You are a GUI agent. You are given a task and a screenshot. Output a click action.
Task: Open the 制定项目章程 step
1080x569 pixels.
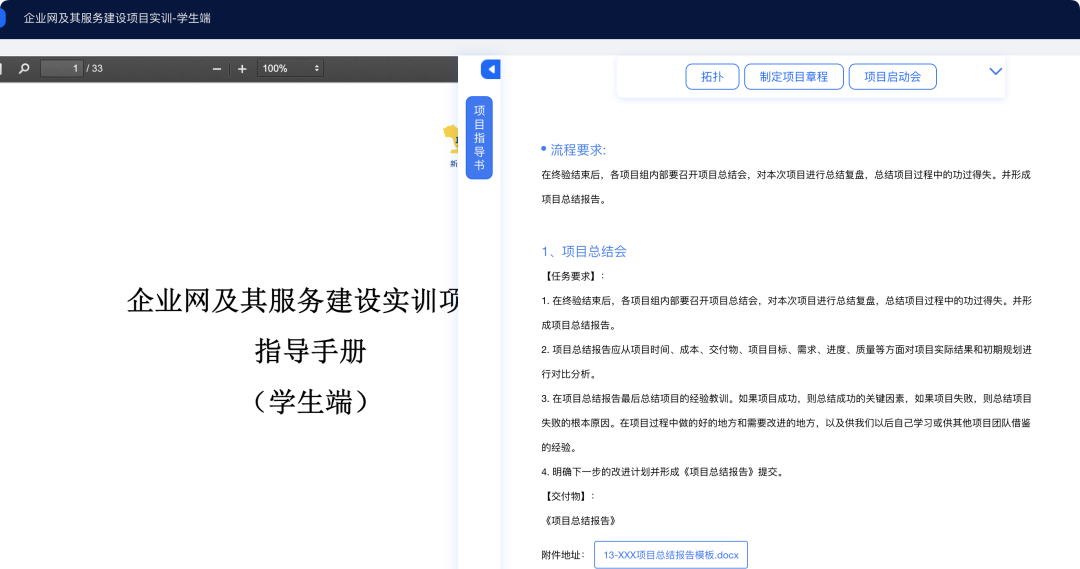(x=793, y=76)
